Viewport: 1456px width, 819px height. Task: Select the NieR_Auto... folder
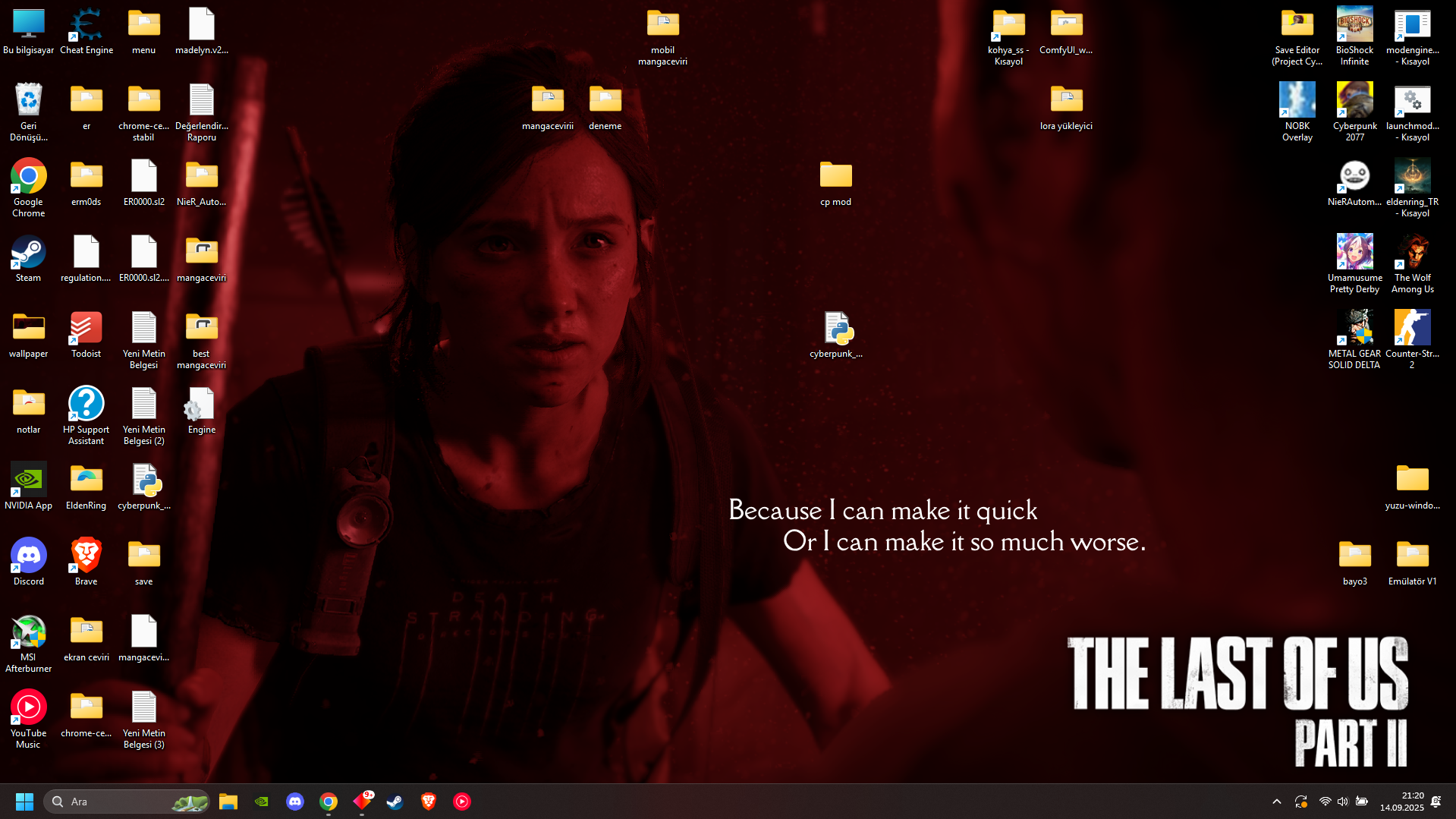coord(202,183)
